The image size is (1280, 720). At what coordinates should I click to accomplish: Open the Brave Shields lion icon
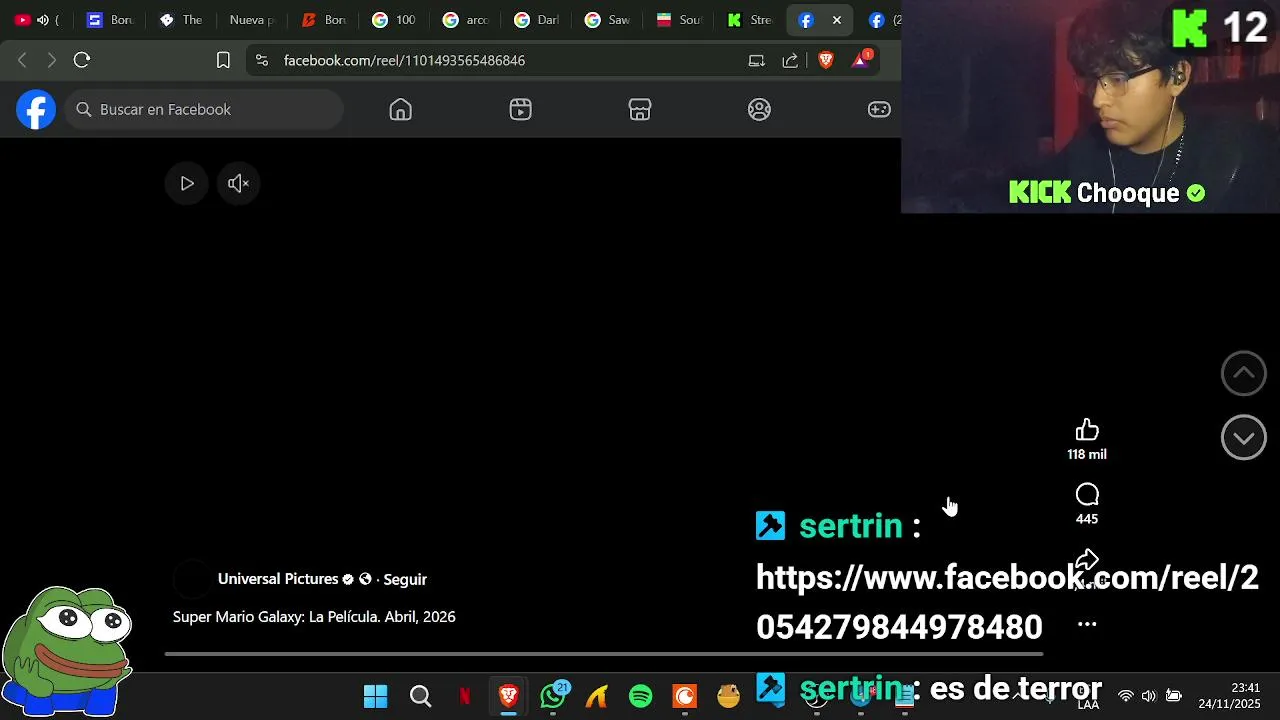point(825,60)
